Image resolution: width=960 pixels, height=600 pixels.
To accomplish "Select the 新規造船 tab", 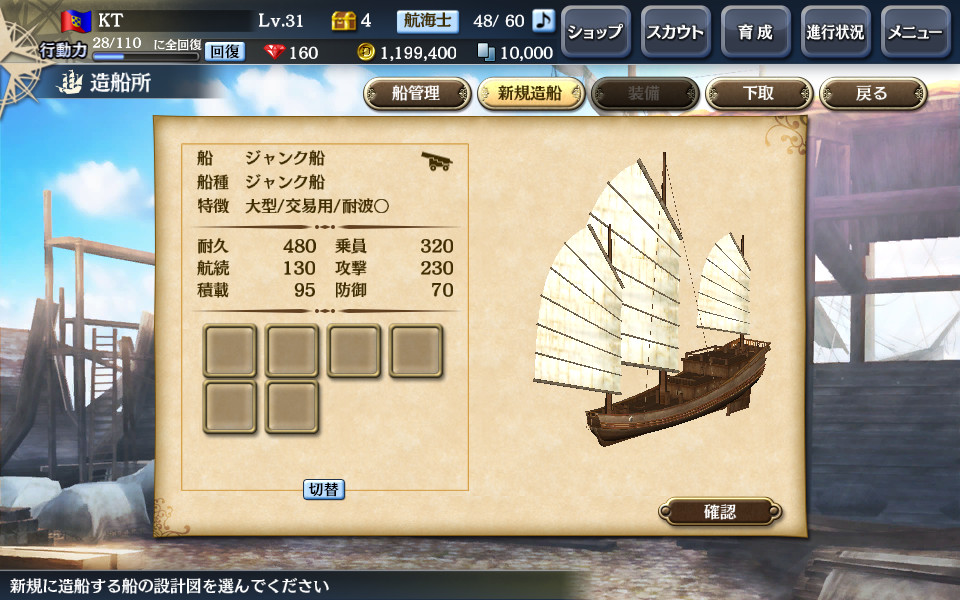I will (531, 94).
